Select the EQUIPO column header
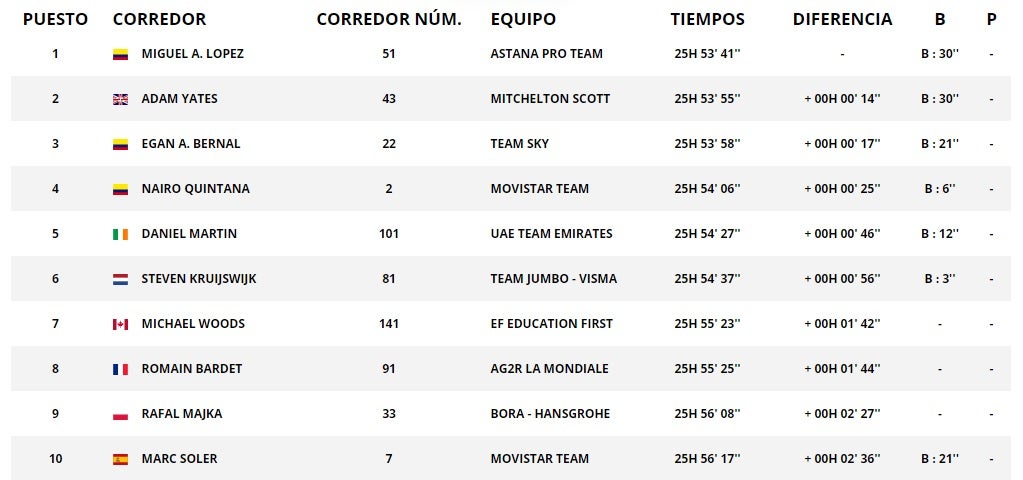The height and width of the screenshot is (480, 1023). (523, 19)
